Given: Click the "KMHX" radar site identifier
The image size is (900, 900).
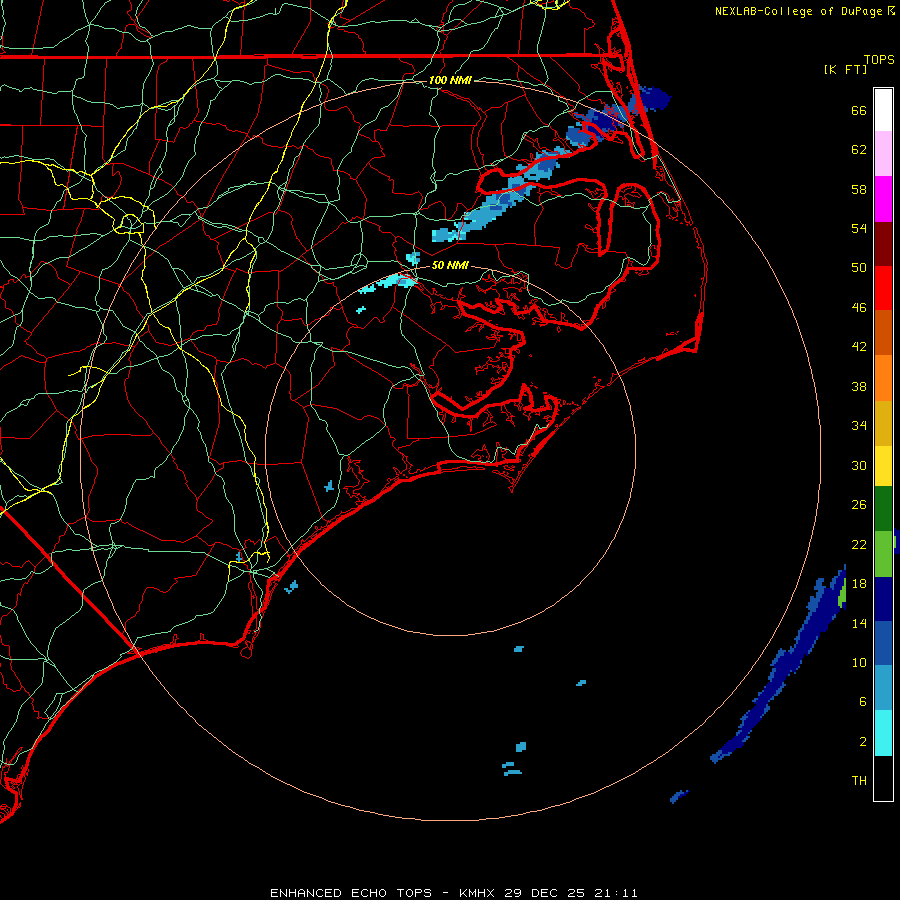Looking at the screenshot, I should pyautogui.click(x=476, y=893).
